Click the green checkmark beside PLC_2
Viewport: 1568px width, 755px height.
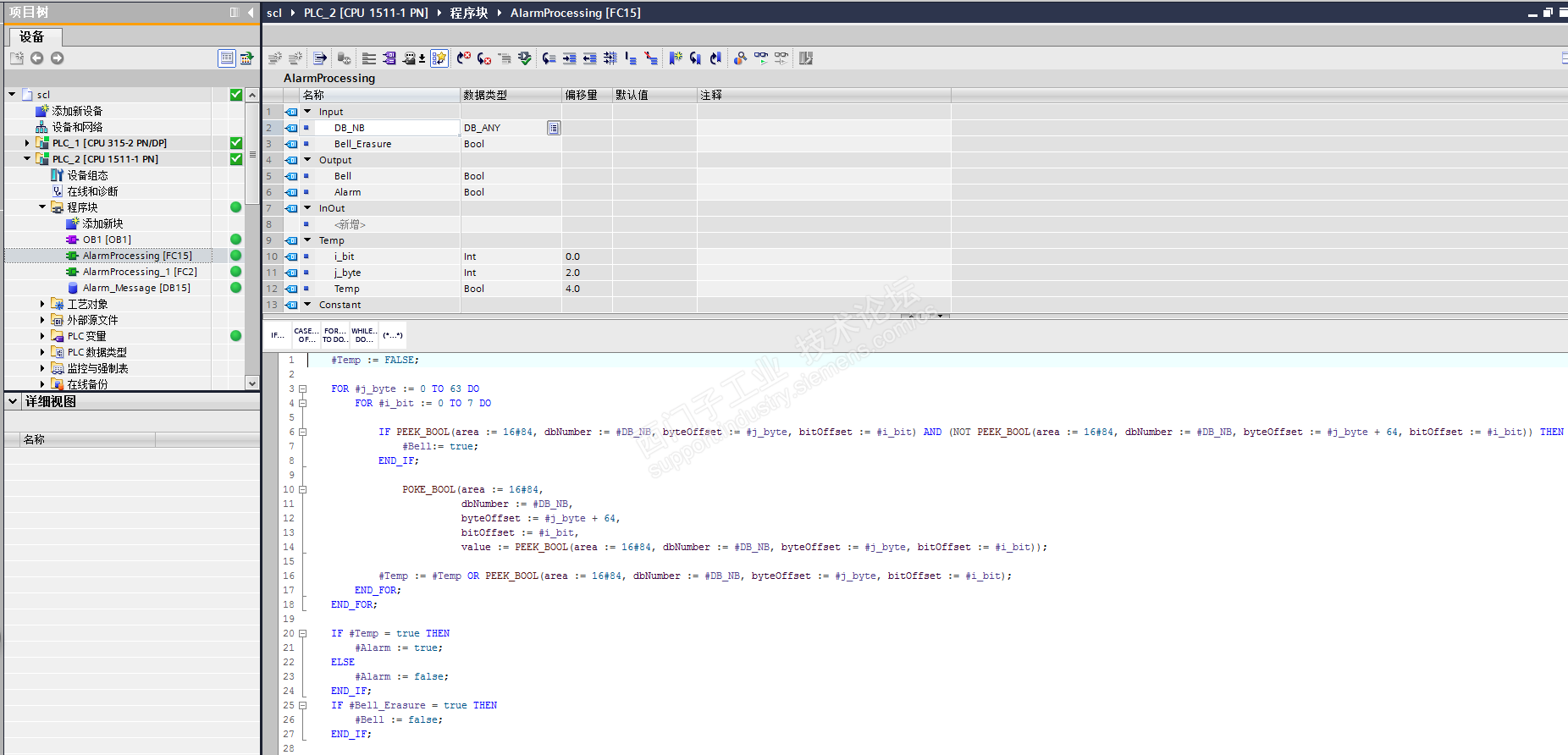236,159
